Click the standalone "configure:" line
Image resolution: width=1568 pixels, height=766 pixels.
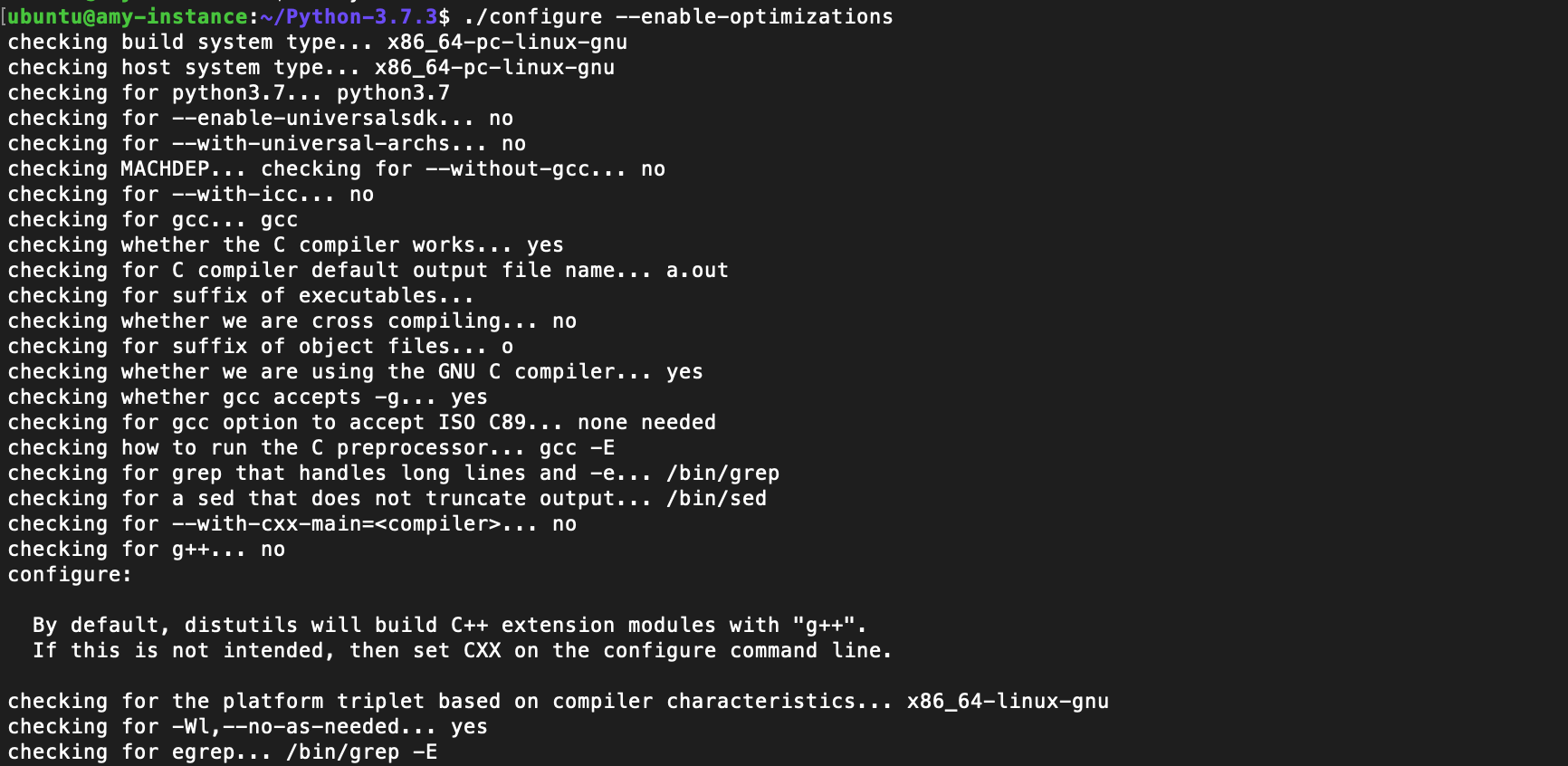(x=70, y=574)
